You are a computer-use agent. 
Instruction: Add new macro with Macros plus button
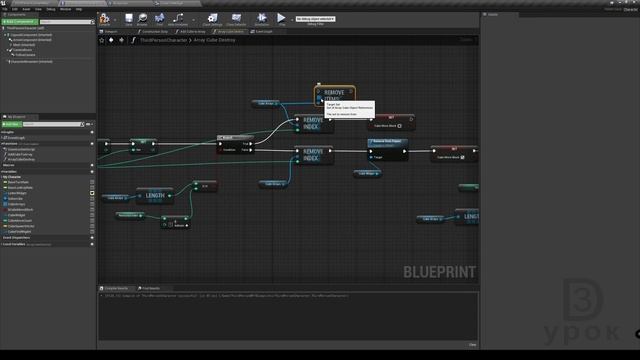coord(92,165)
